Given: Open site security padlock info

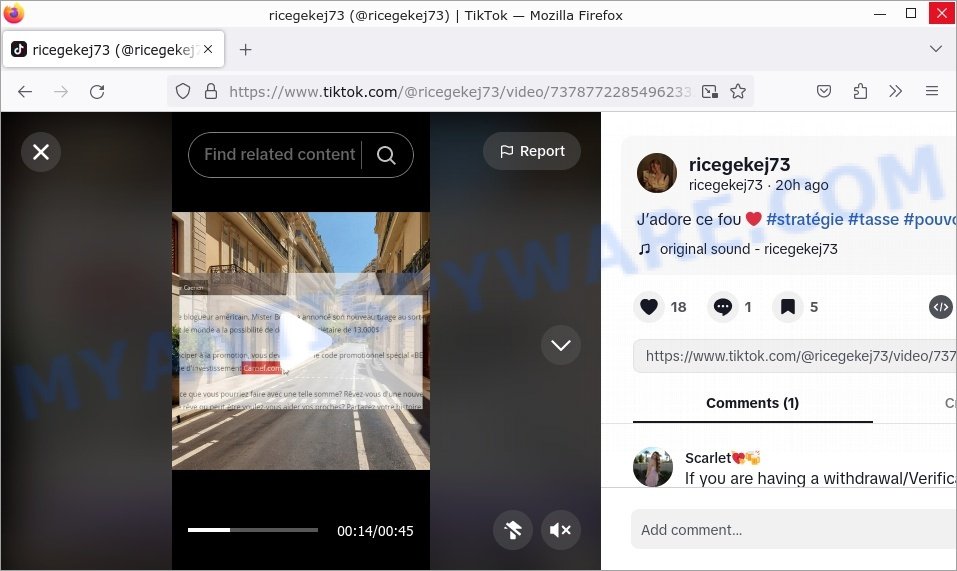Looking at the screenshot, I should point(211,92).
